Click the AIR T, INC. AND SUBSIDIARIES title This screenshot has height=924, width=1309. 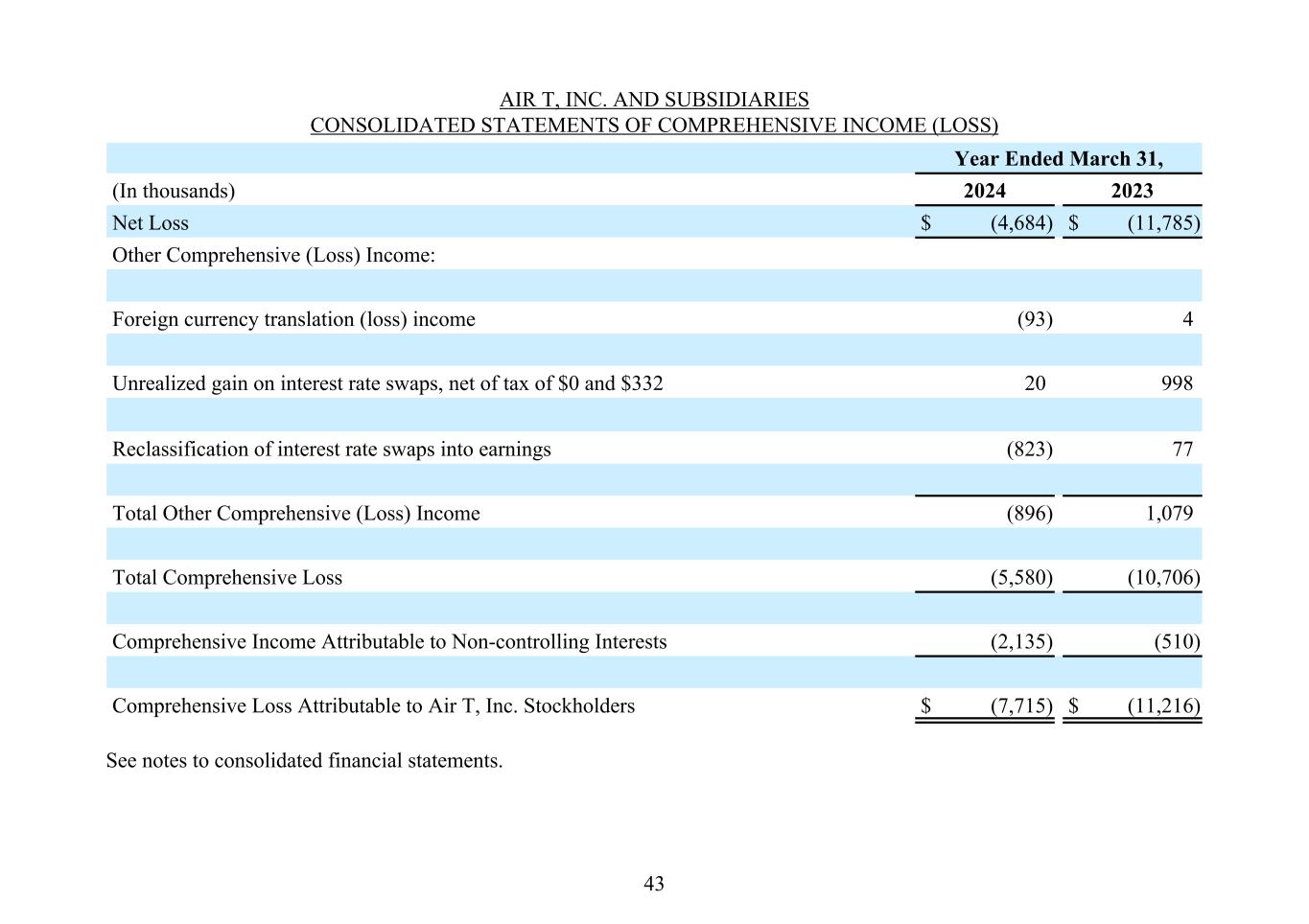[654, 100]
